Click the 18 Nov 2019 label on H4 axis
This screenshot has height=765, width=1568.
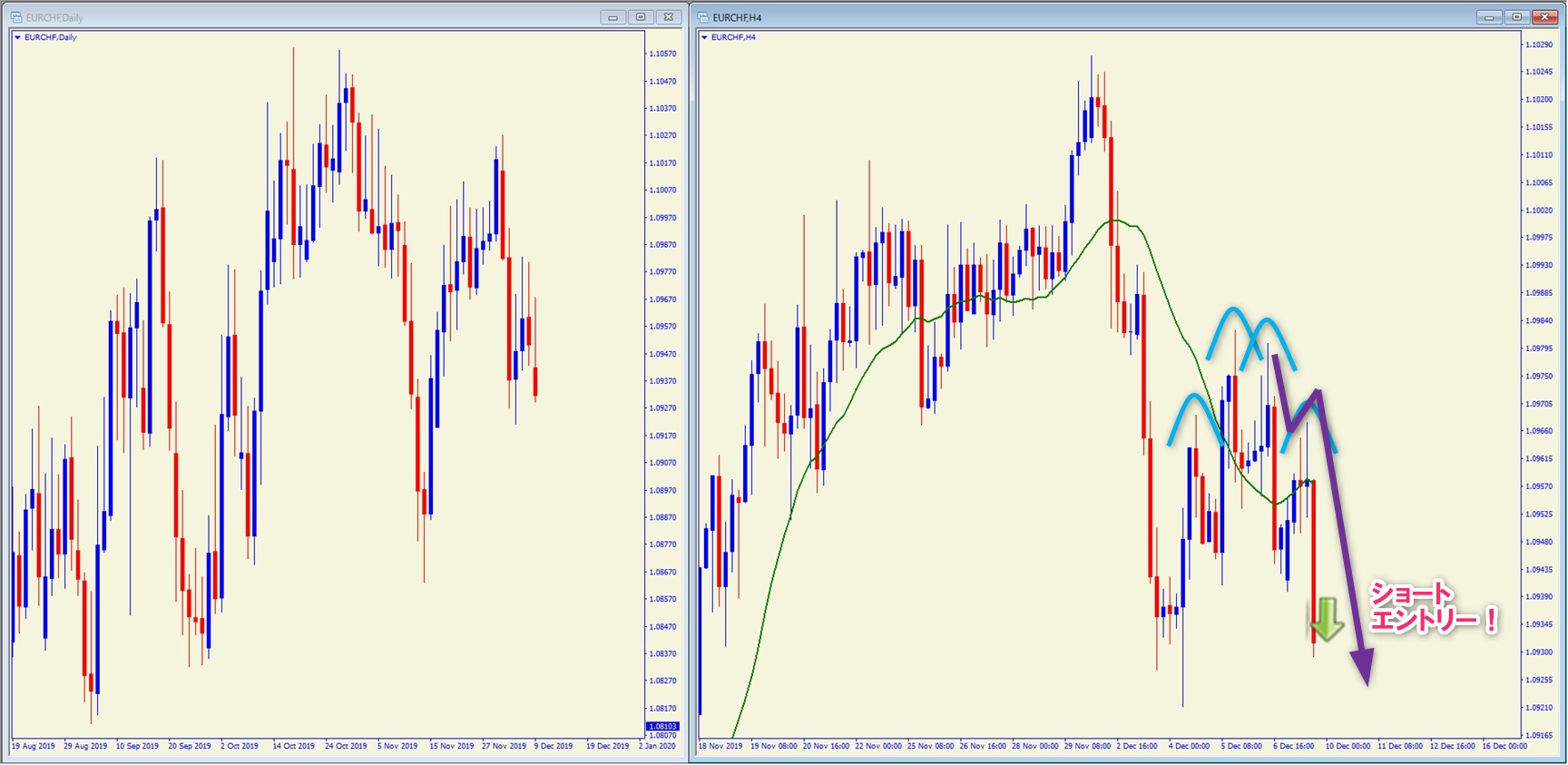click(720, 747)
